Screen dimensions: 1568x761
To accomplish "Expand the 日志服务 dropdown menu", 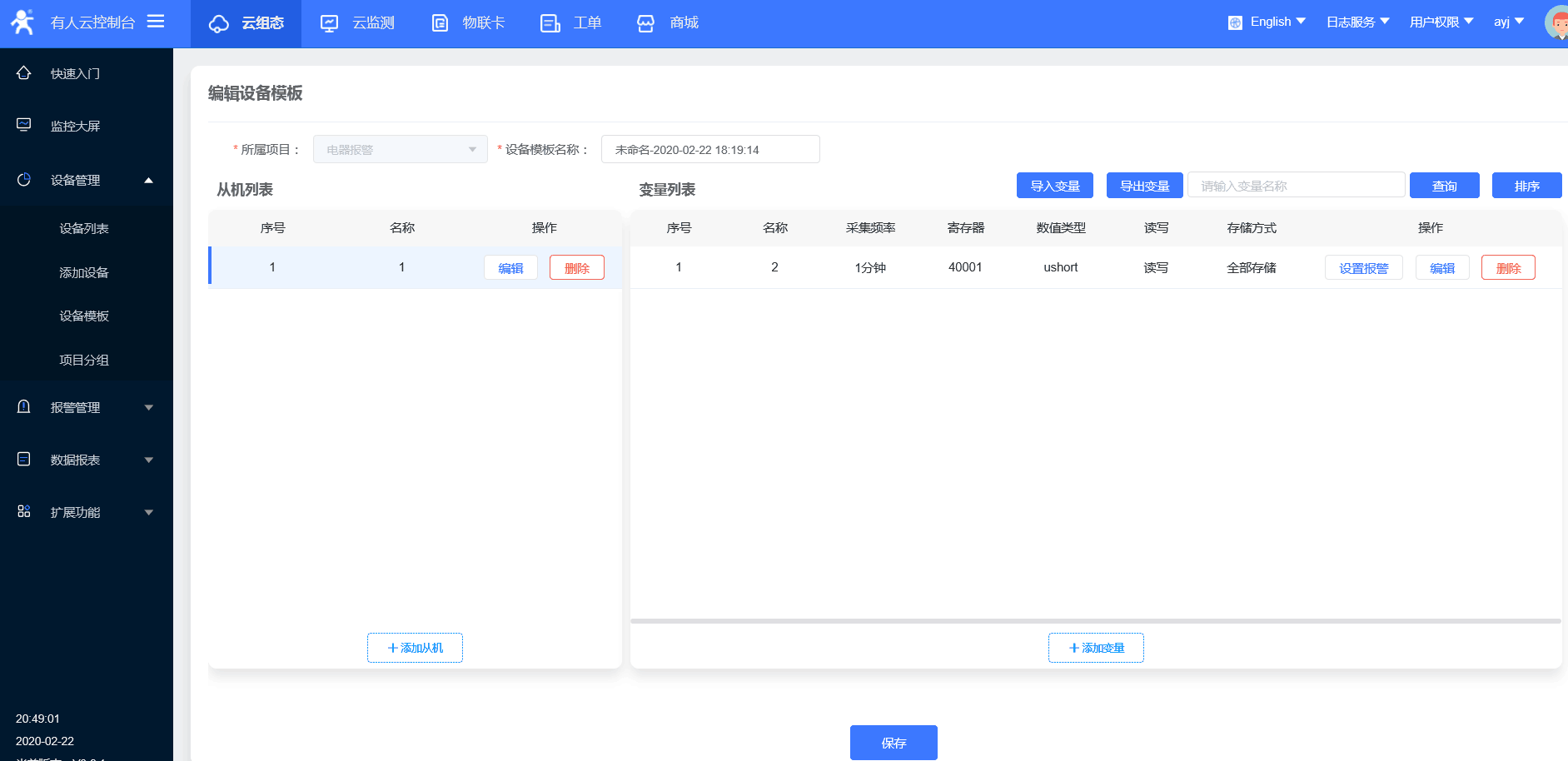I will click(1357, 22).
